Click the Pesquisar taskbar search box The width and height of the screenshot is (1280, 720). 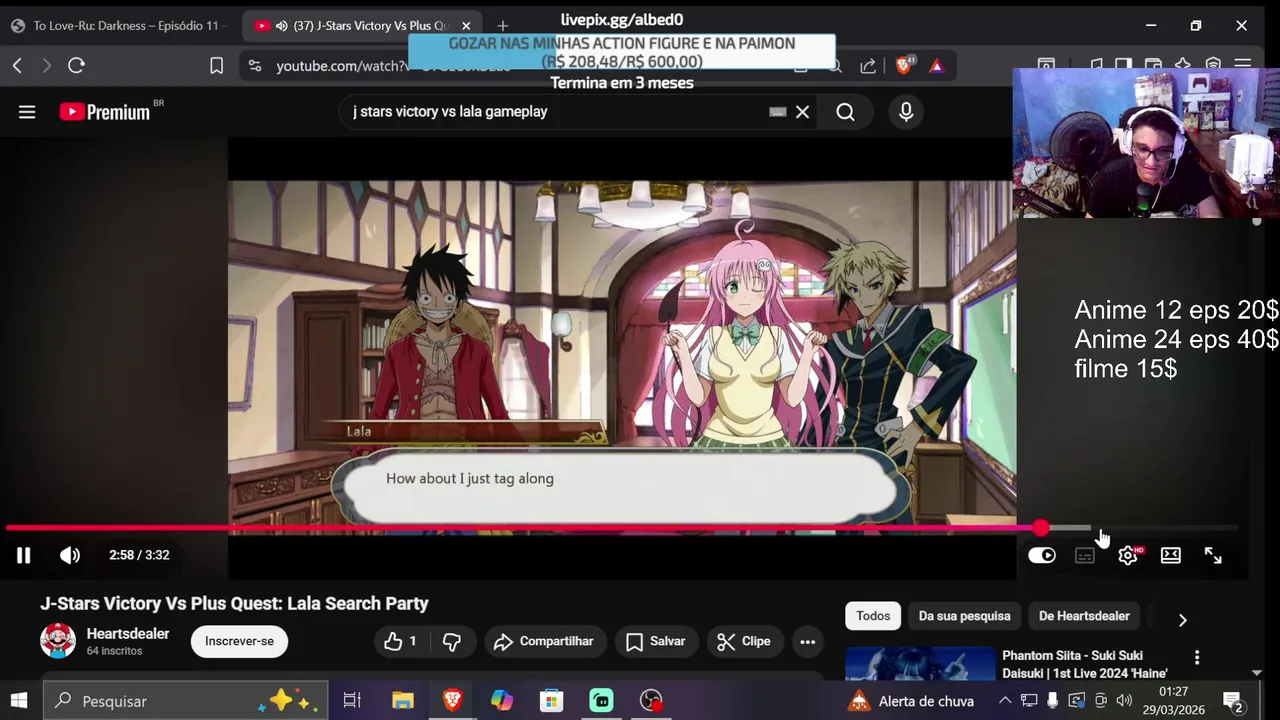pos(187,701)
